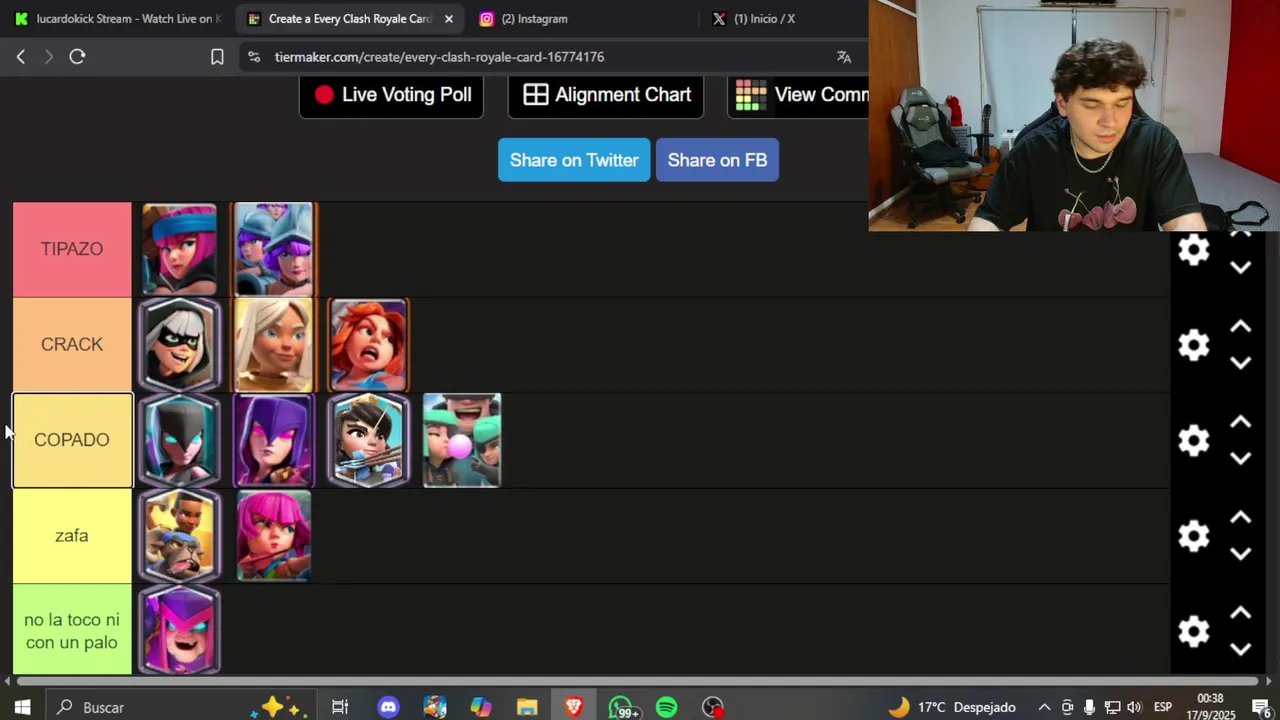Screen dimensions: 1280x720
Task: Show hidden system tray icons
Action: pos(1044,707)
